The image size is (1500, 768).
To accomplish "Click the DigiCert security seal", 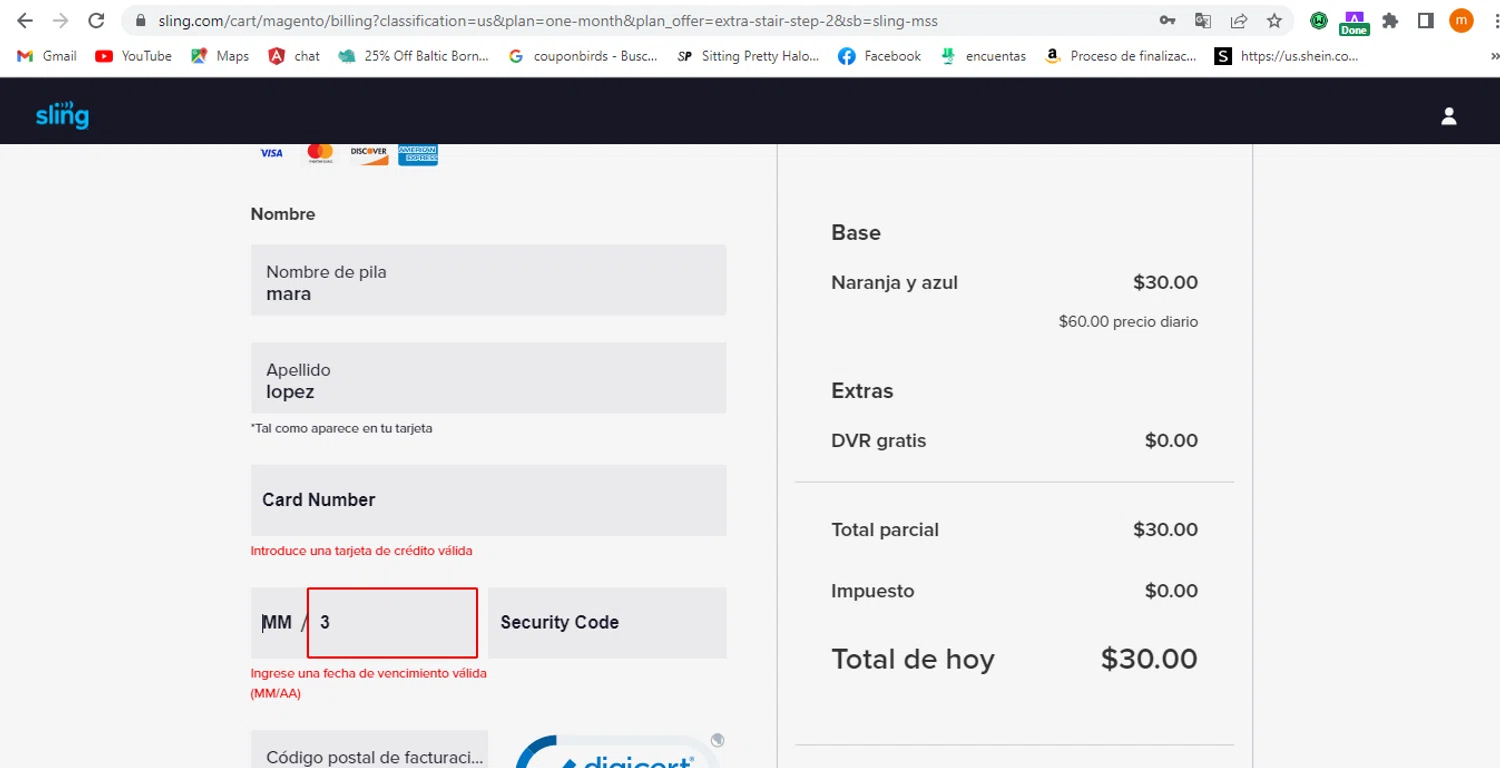I will coord(620,751).
